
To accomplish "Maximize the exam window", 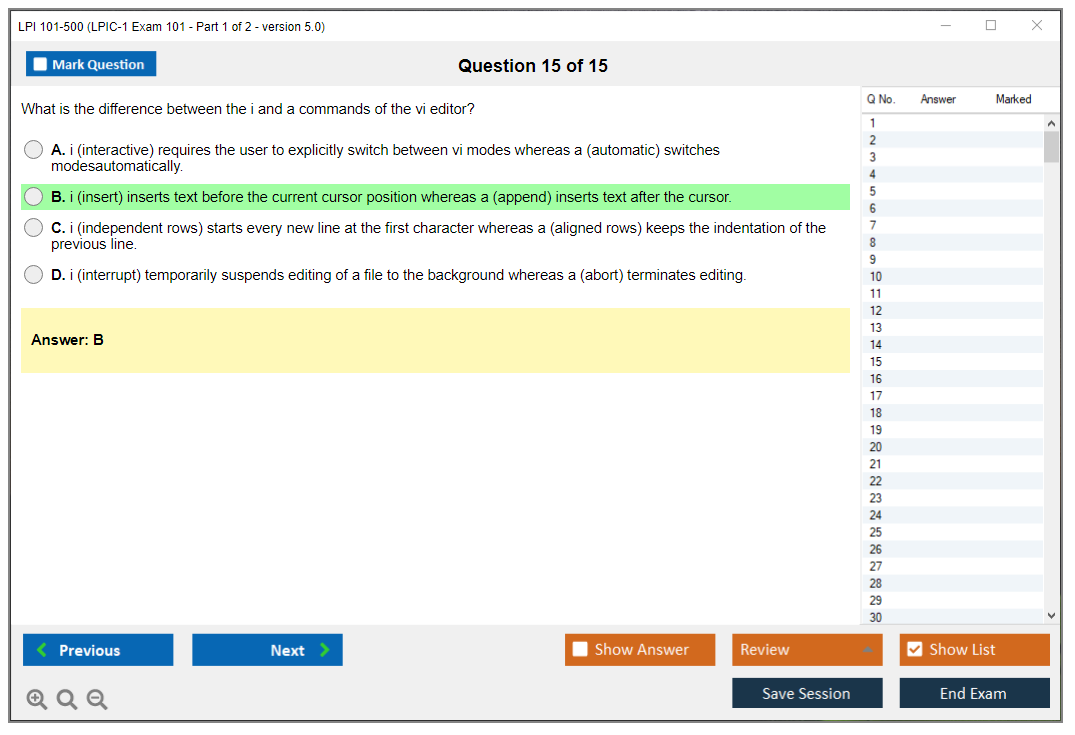I will tap(991, 26).
